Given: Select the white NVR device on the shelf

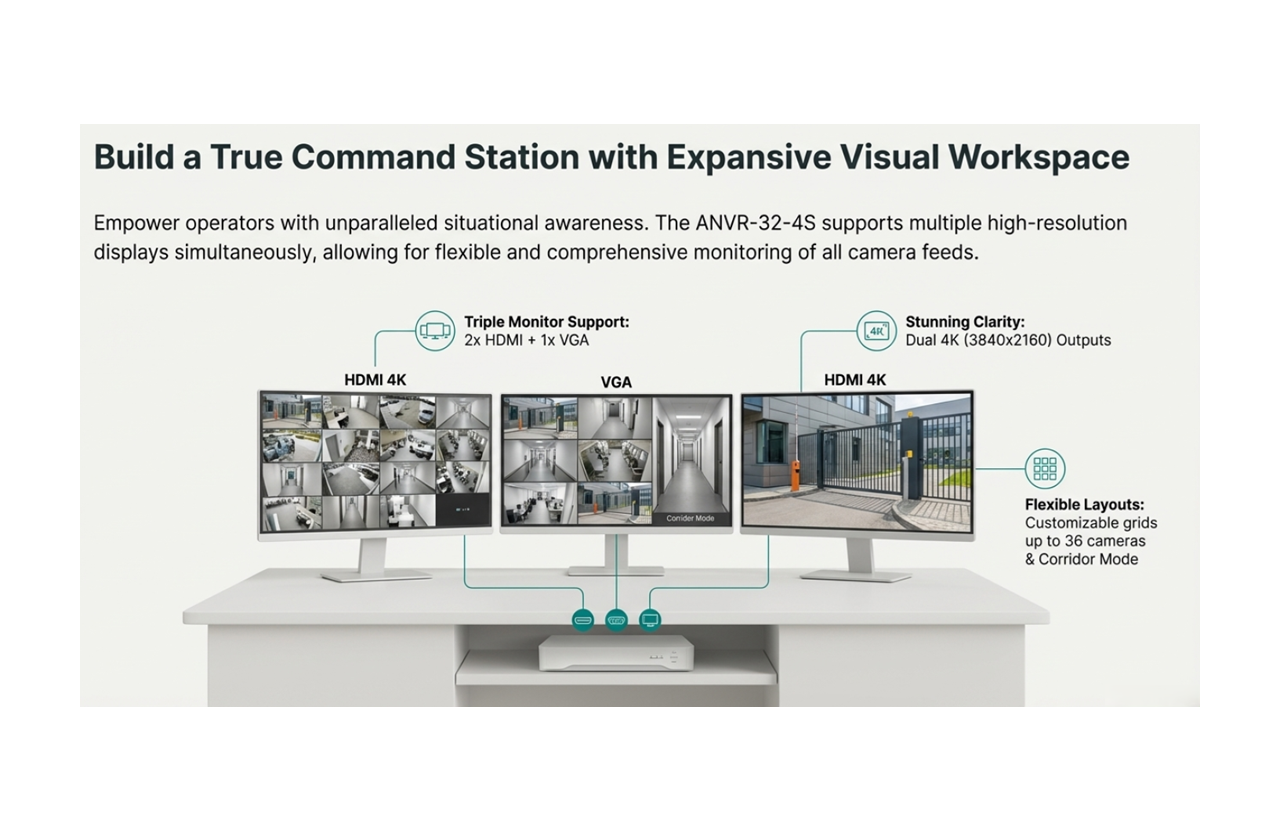Looking at the screenshot, I should coord(616,653).
